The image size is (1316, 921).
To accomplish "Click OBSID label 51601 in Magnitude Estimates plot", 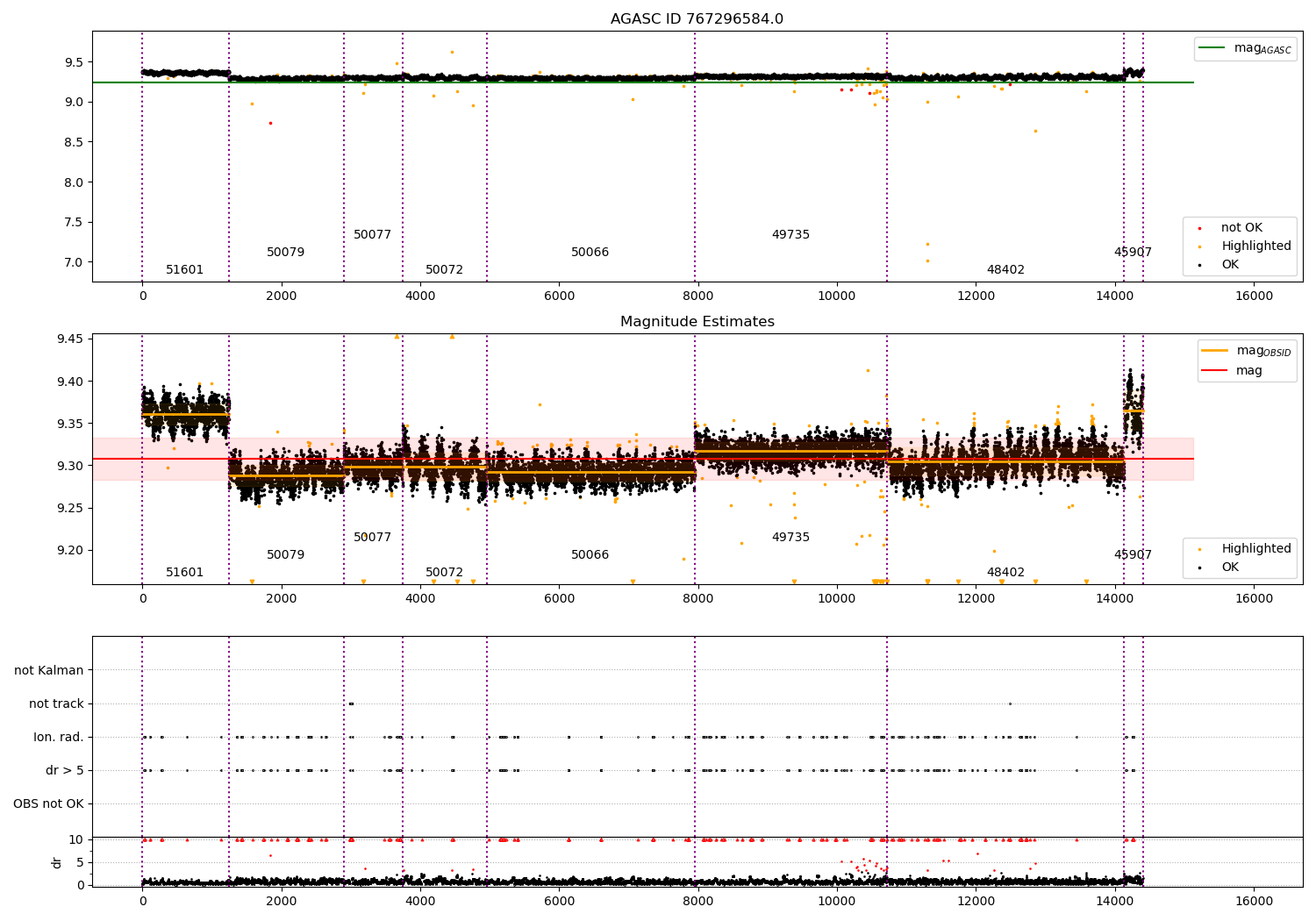I will 184,573.
